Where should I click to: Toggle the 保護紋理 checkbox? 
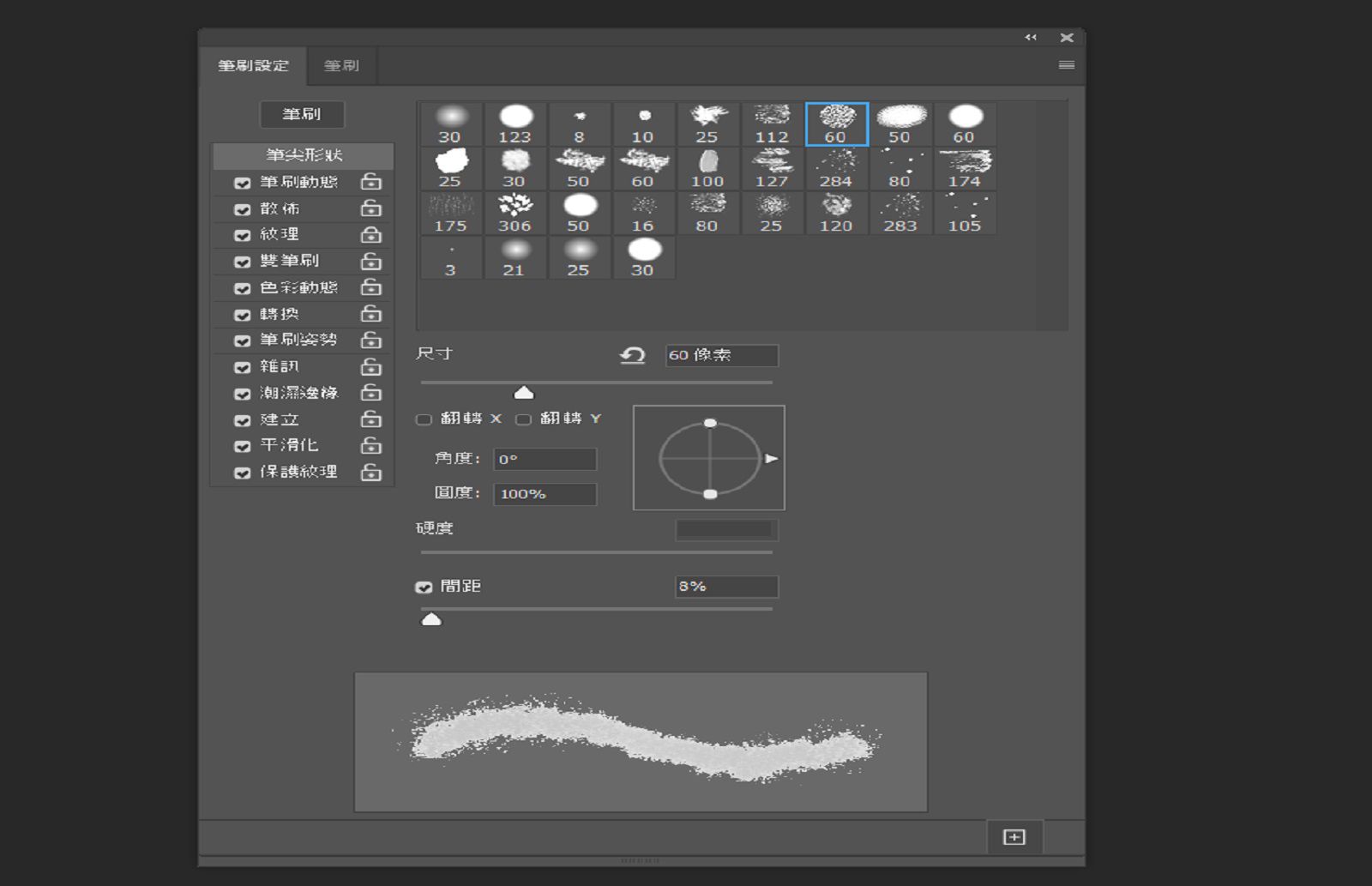(243, 473)
